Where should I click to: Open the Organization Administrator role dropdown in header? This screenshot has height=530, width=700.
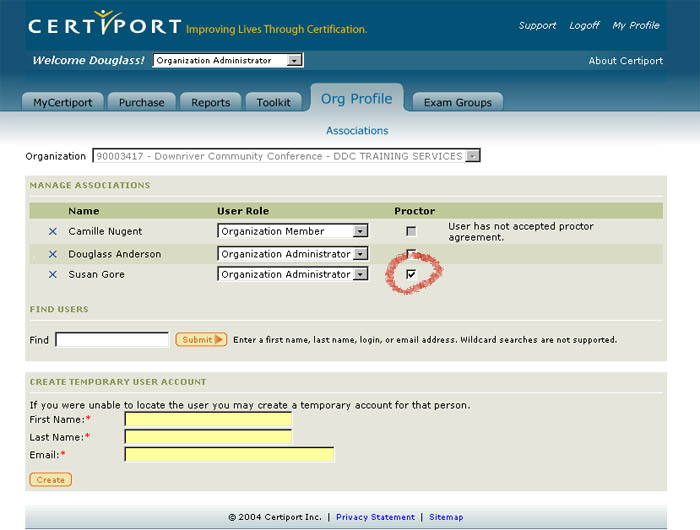[228, 60]
